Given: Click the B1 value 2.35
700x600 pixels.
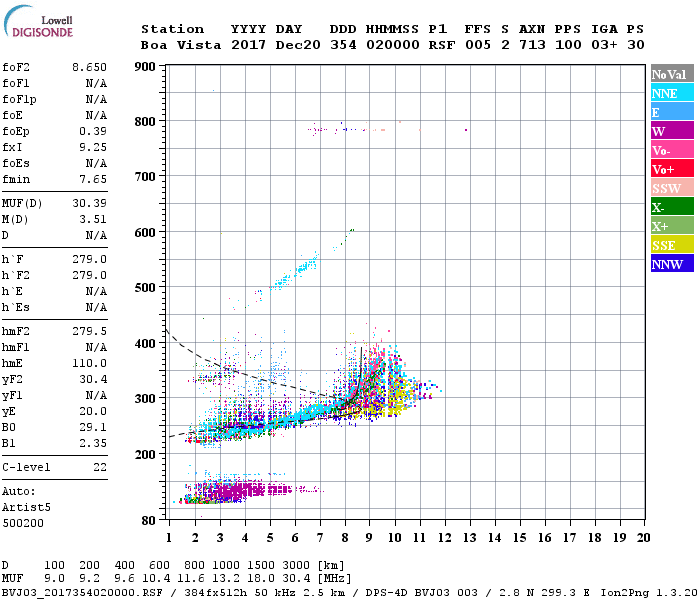Looking at the screenshot, I should coord(93,444).
